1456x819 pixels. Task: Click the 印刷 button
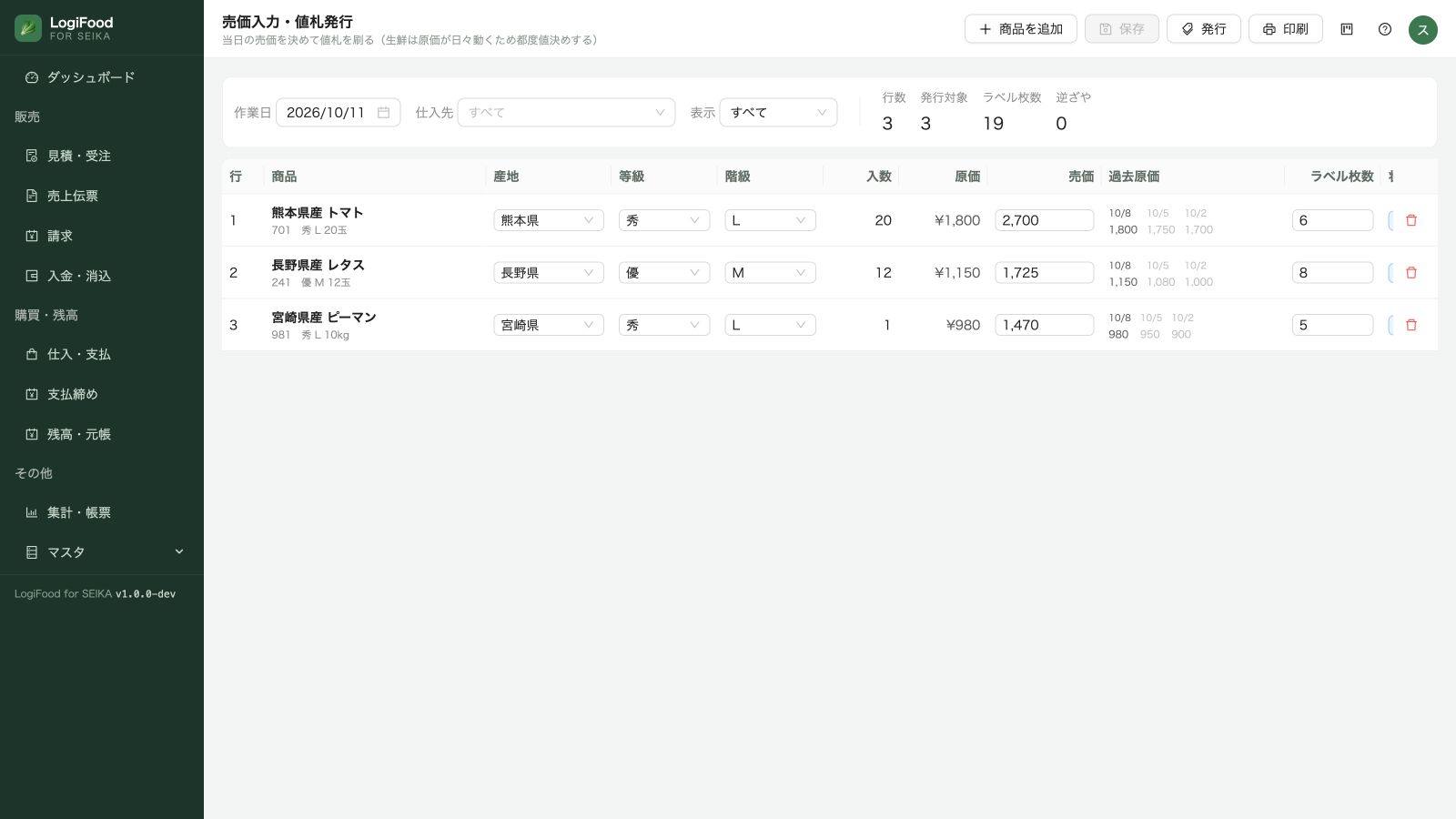[x=1286, y=29]
